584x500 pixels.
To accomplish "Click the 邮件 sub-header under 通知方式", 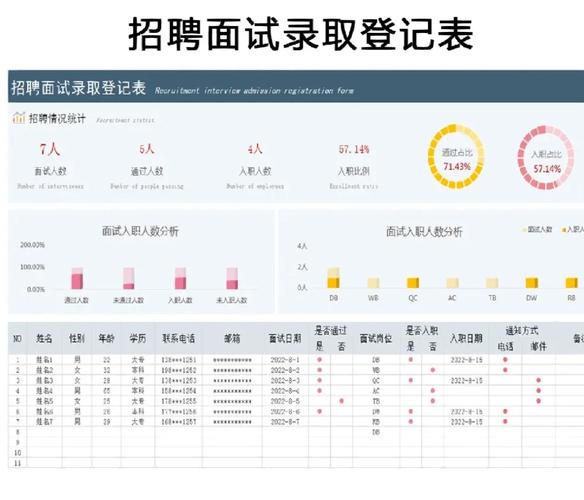I will 538,346.
